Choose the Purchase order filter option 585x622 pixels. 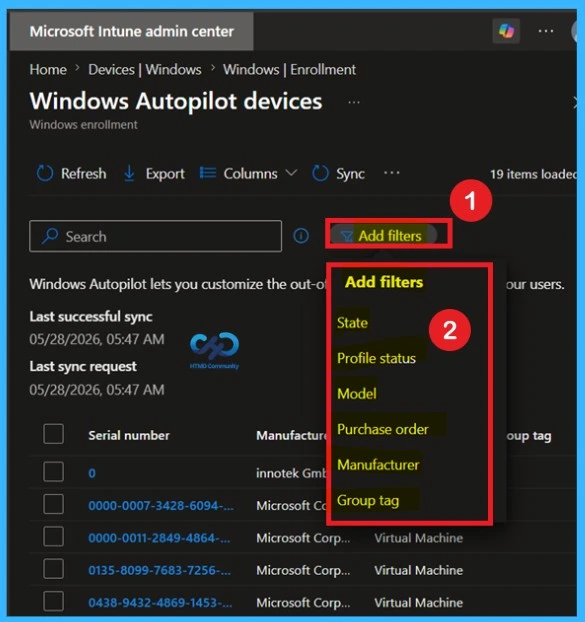pos(383,429)
